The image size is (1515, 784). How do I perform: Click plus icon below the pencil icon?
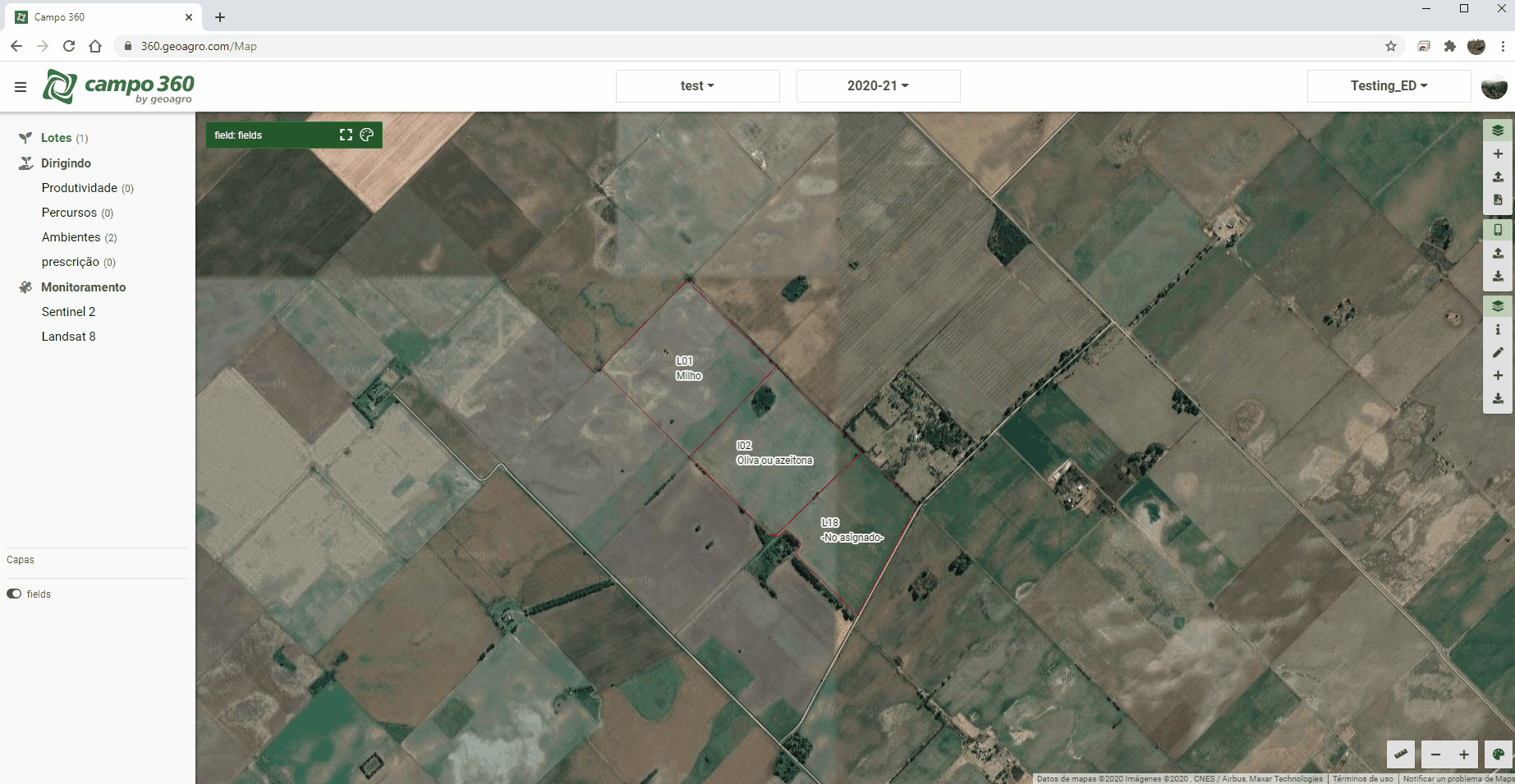tap(1498, 375)
